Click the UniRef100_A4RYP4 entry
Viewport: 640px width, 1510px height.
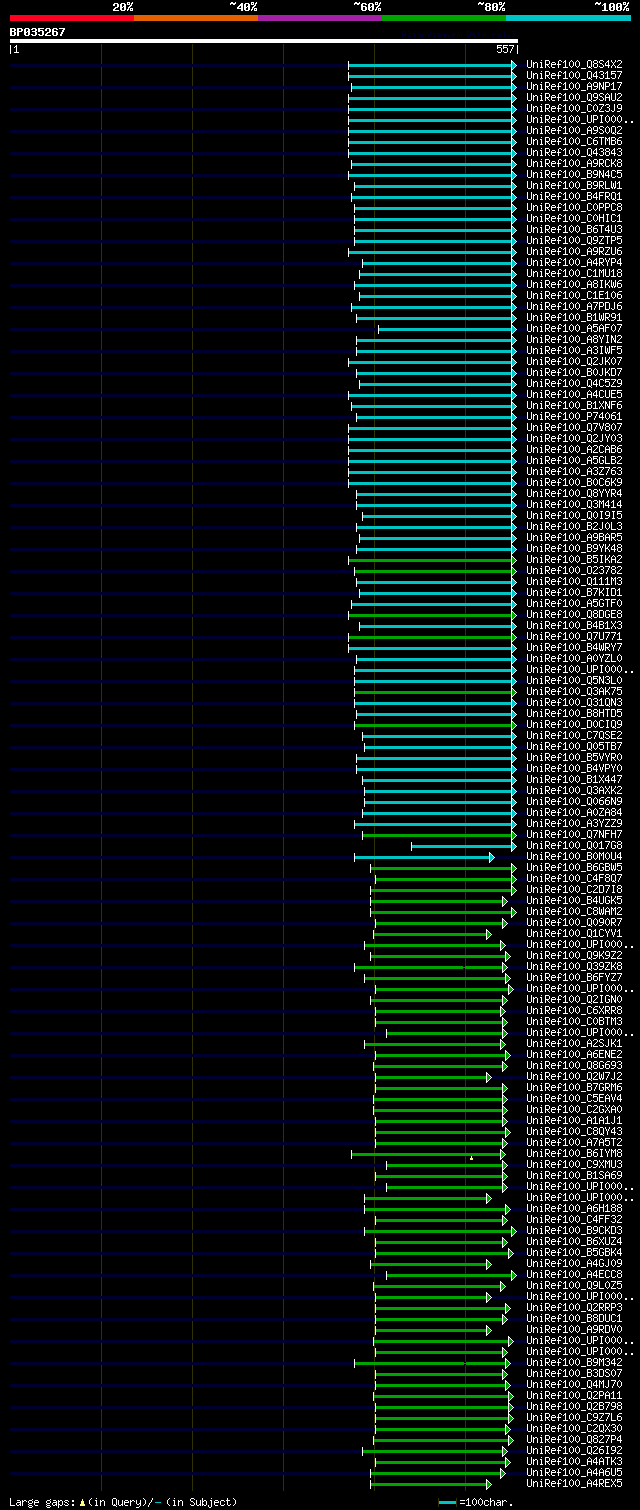tap(574, 262)
